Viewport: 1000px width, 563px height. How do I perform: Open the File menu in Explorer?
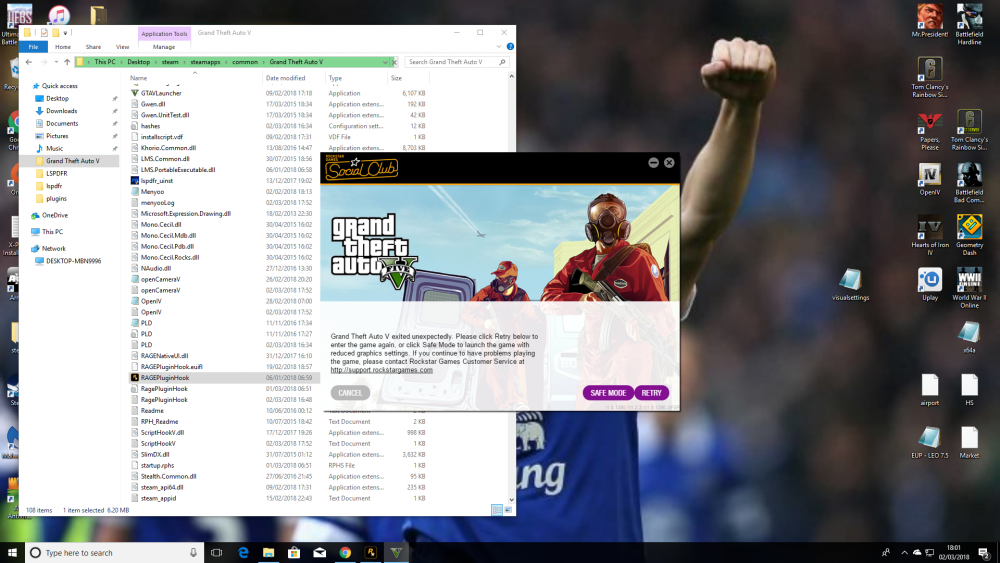pos(33,47)
